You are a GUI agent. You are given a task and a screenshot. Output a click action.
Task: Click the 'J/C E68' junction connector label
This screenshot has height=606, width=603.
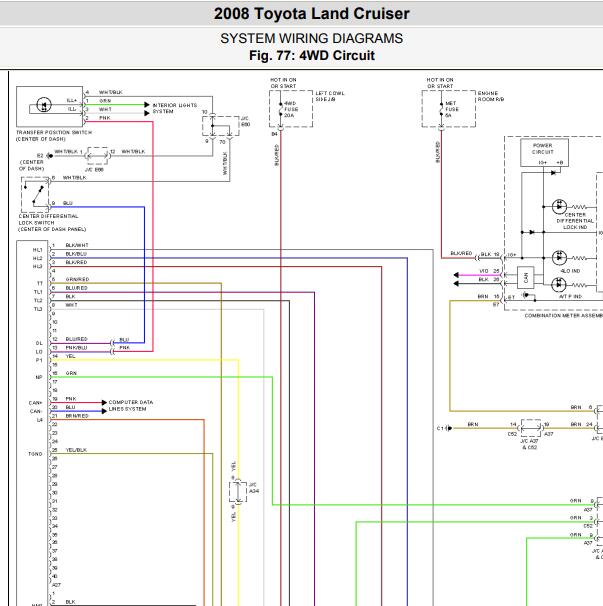click(95, 170)
